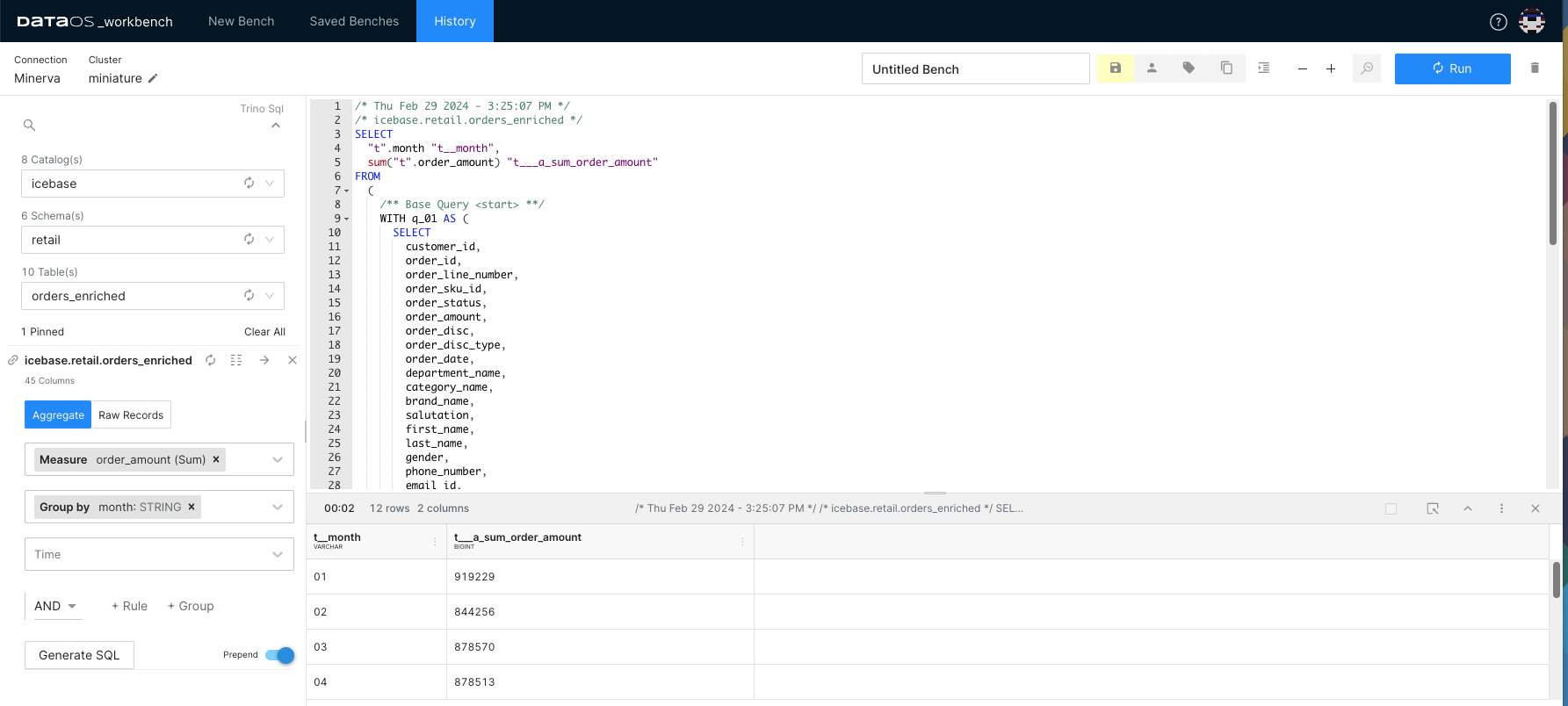Tick the results panel checkbox

coord(1391,508)
